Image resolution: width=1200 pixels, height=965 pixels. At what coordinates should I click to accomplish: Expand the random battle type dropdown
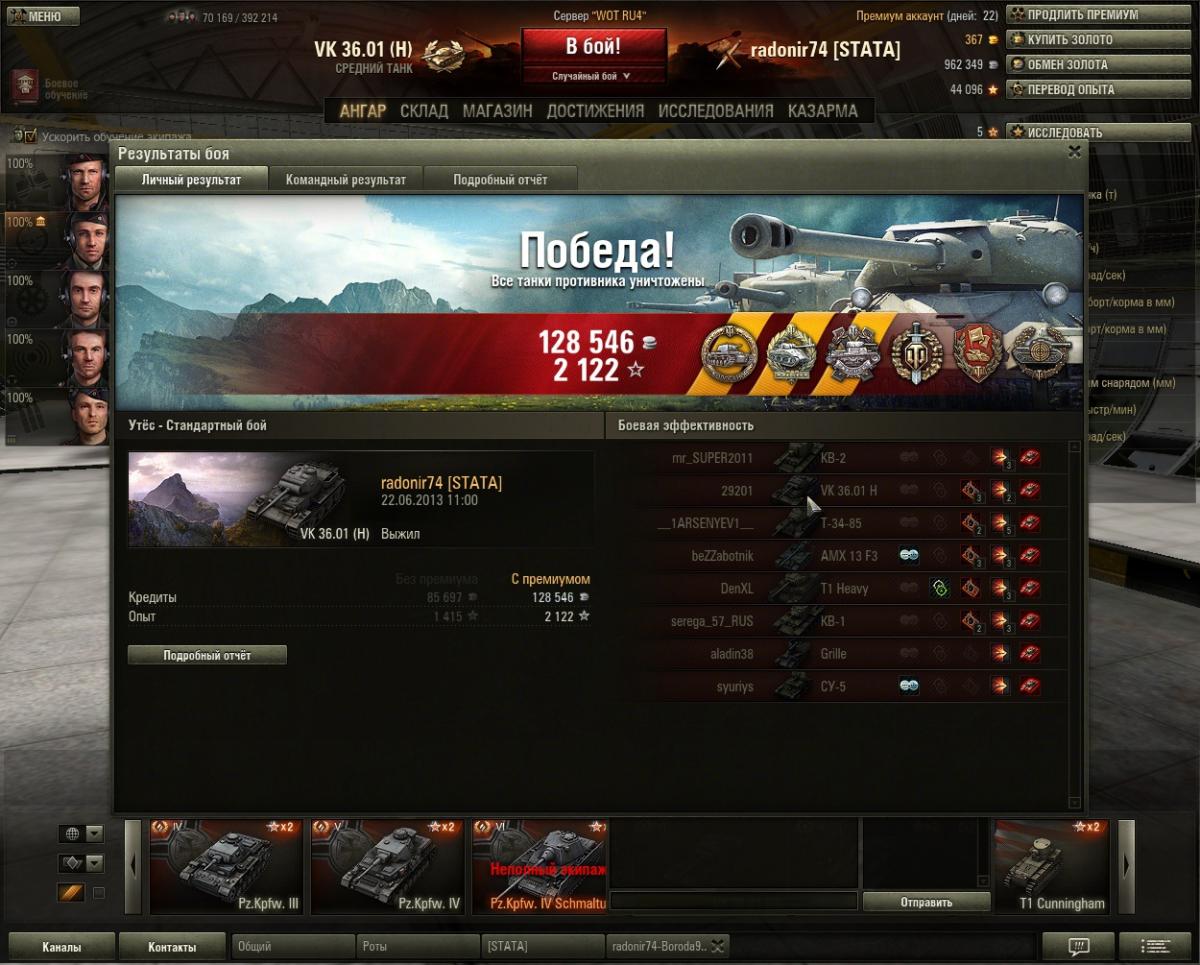(592, 76)
